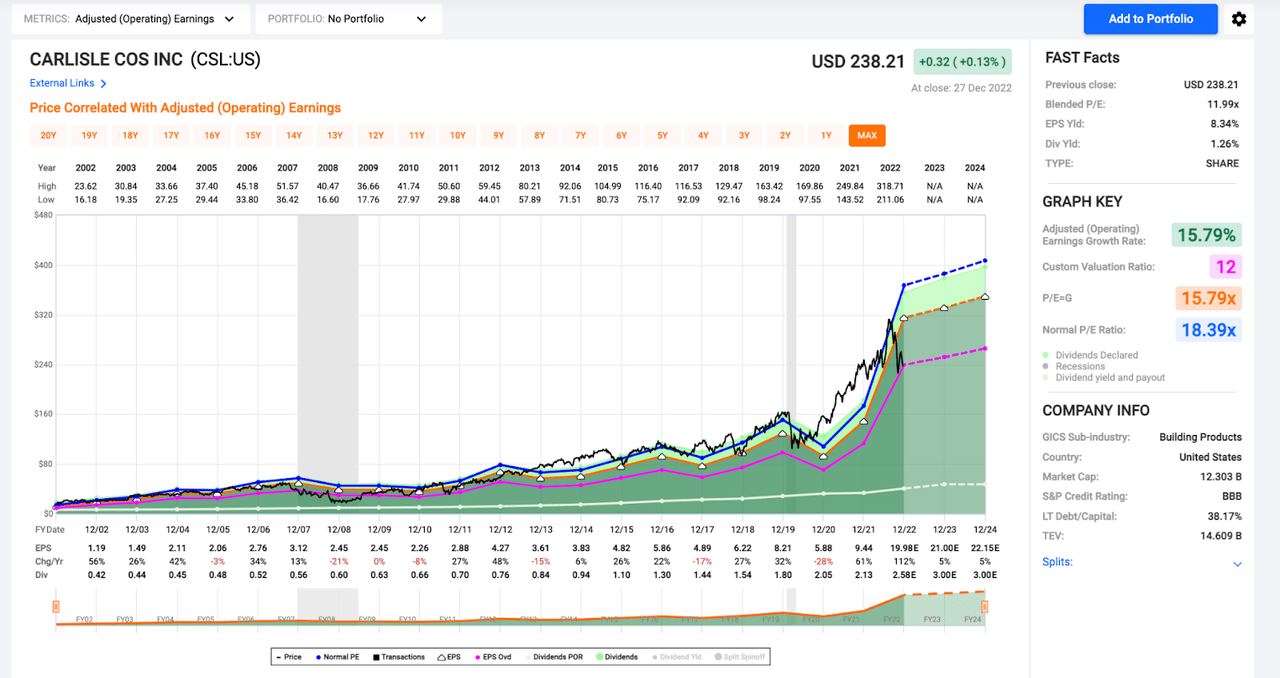The image size is (1280, 678).
Task: Click the left handle of range slider
Action: [56, 607]
